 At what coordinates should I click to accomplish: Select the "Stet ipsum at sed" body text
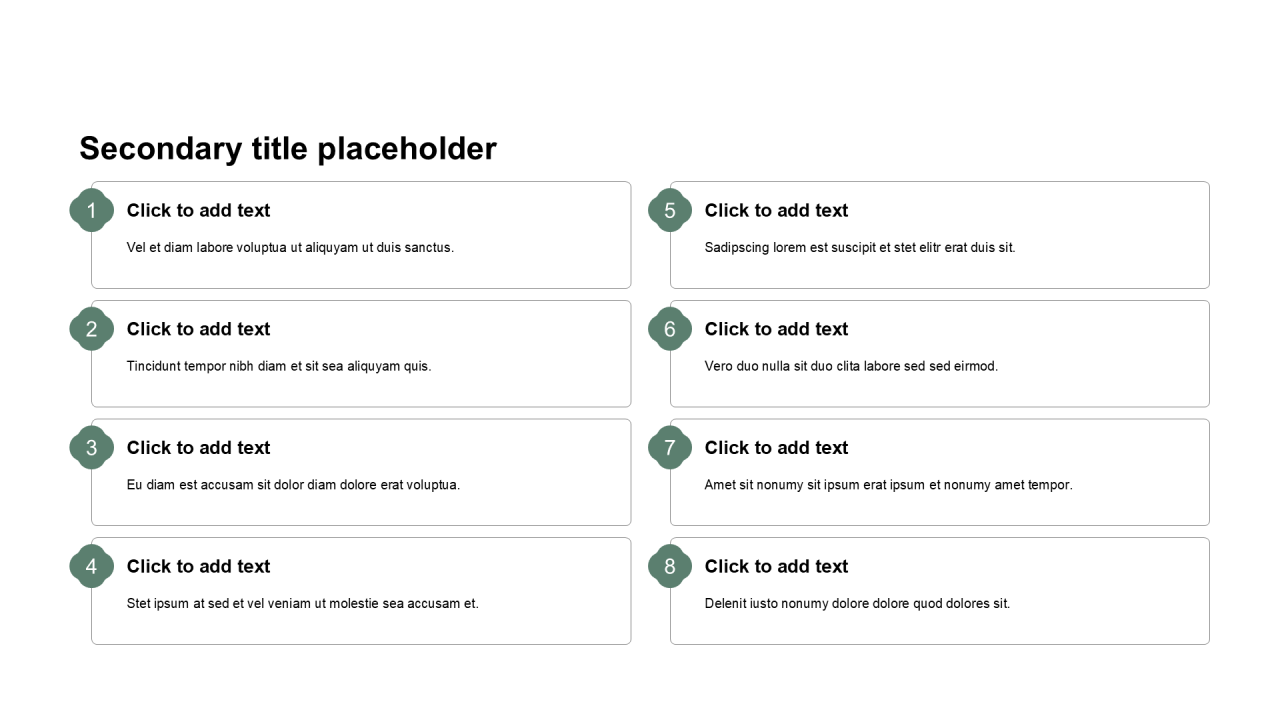tap(302, 603)
